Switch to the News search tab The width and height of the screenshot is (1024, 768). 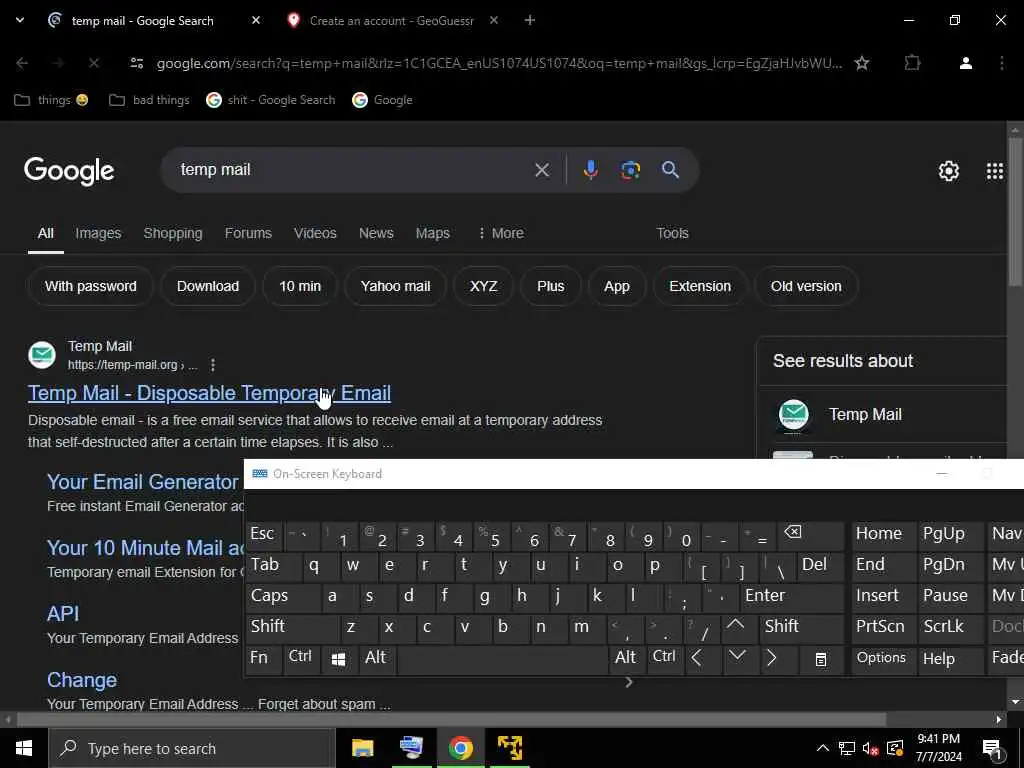coord(376,233)
